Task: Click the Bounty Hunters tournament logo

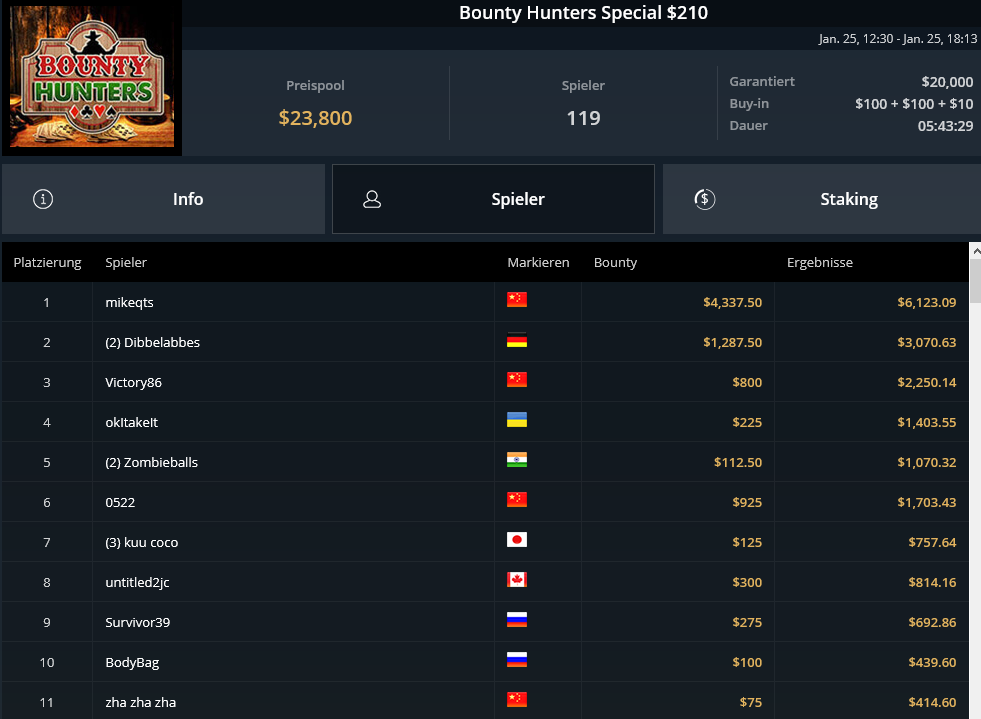Action: pos(91,79)
